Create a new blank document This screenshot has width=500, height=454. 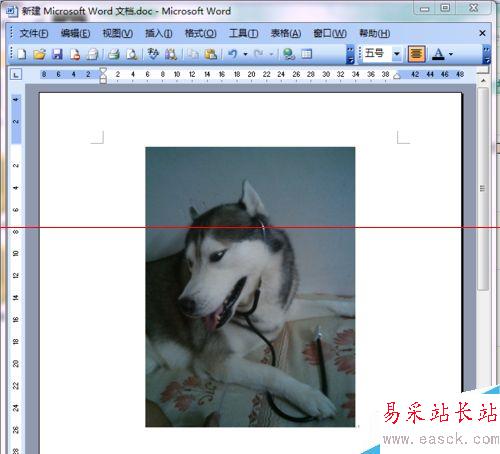pos(22,54)
